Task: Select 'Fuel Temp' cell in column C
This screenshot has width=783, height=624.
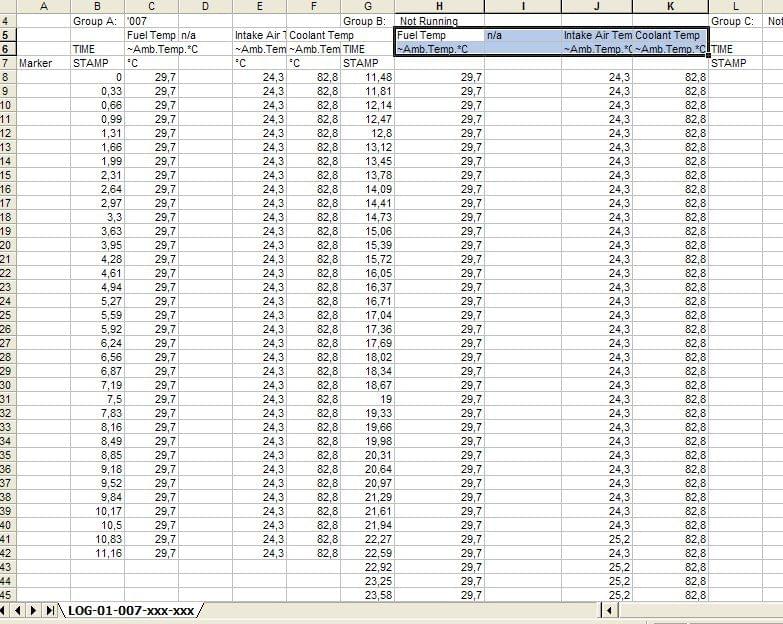Action: point(151,35)
